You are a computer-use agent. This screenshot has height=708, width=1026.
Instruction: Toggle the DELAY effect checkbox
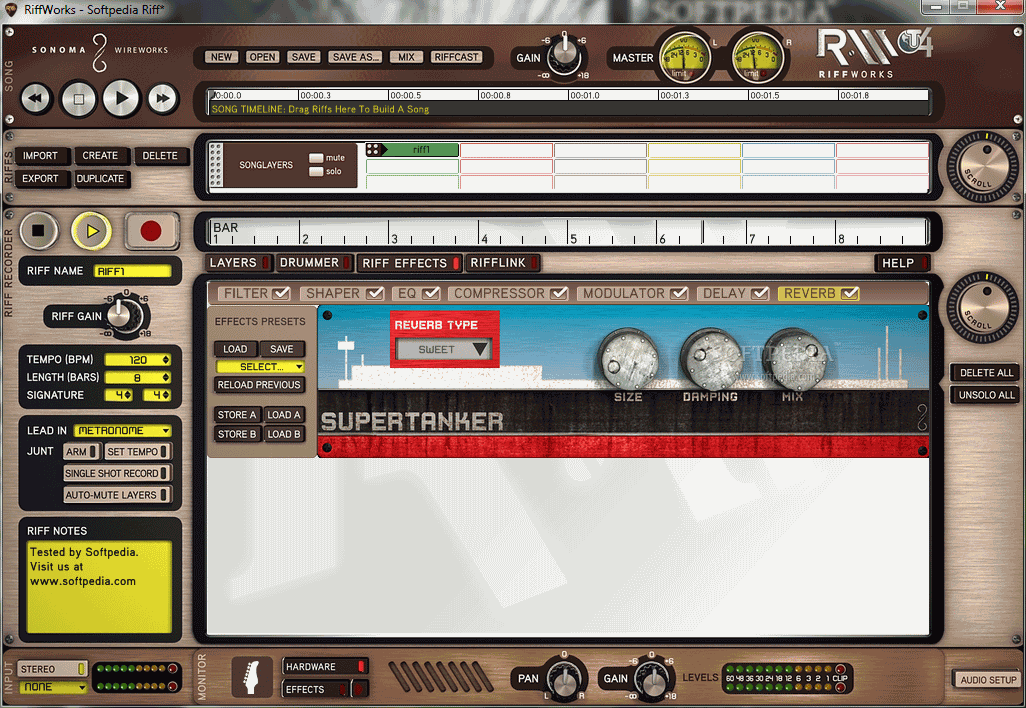(760, 293)
